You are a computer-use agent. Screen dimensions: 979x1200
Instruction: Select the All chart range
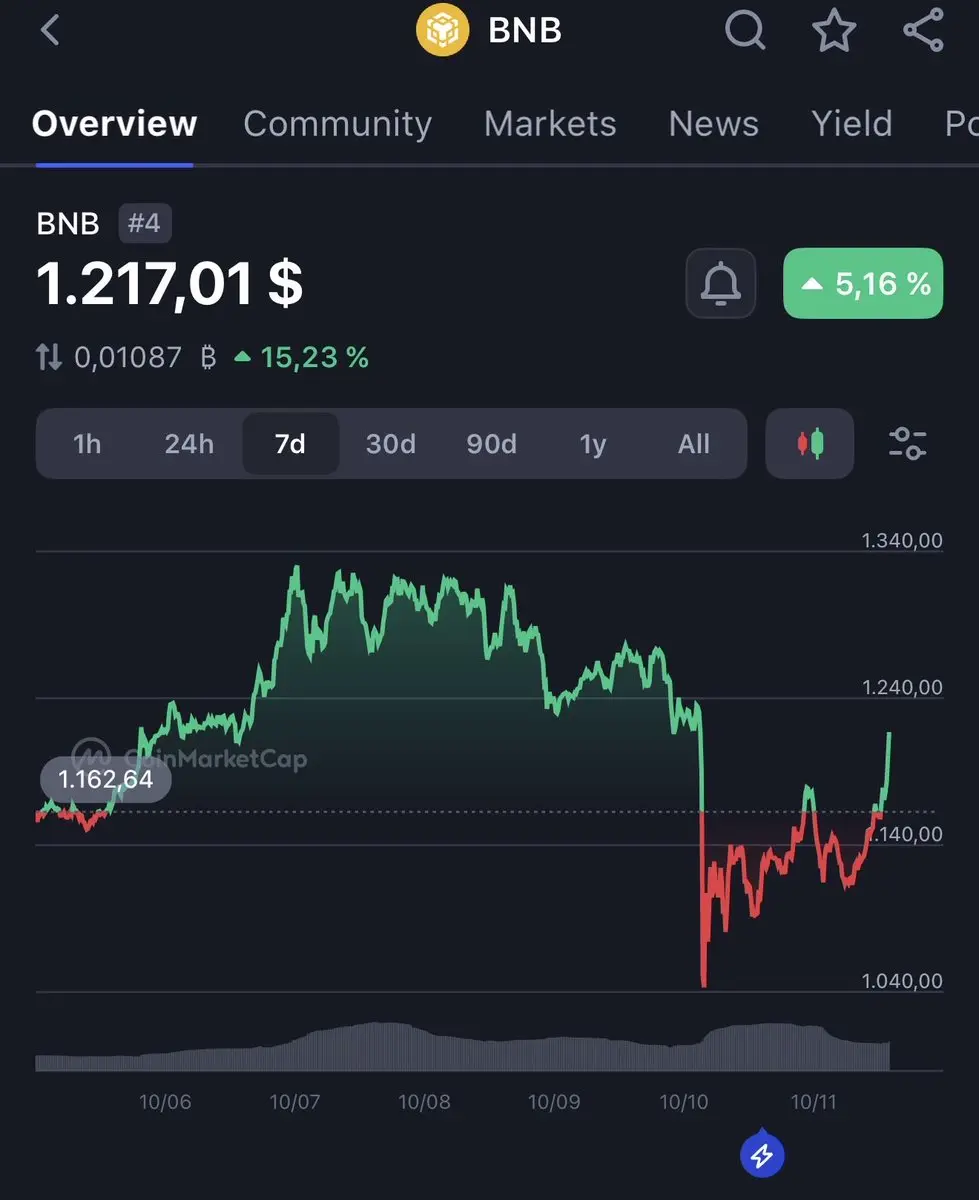coord(694,443)
